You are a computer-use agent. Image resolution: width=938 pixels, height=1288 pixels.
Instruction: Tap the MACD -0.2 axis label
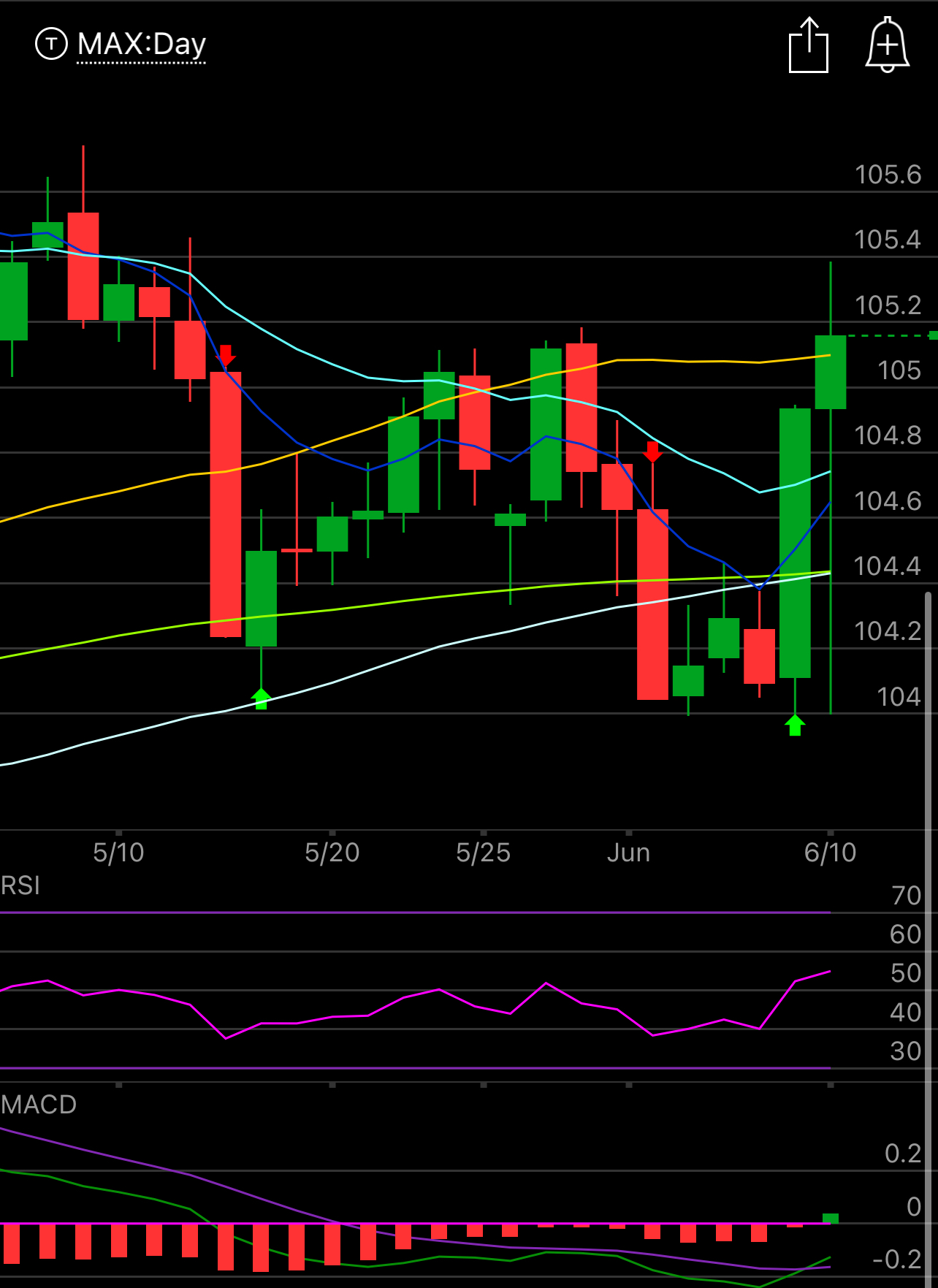897,1260
